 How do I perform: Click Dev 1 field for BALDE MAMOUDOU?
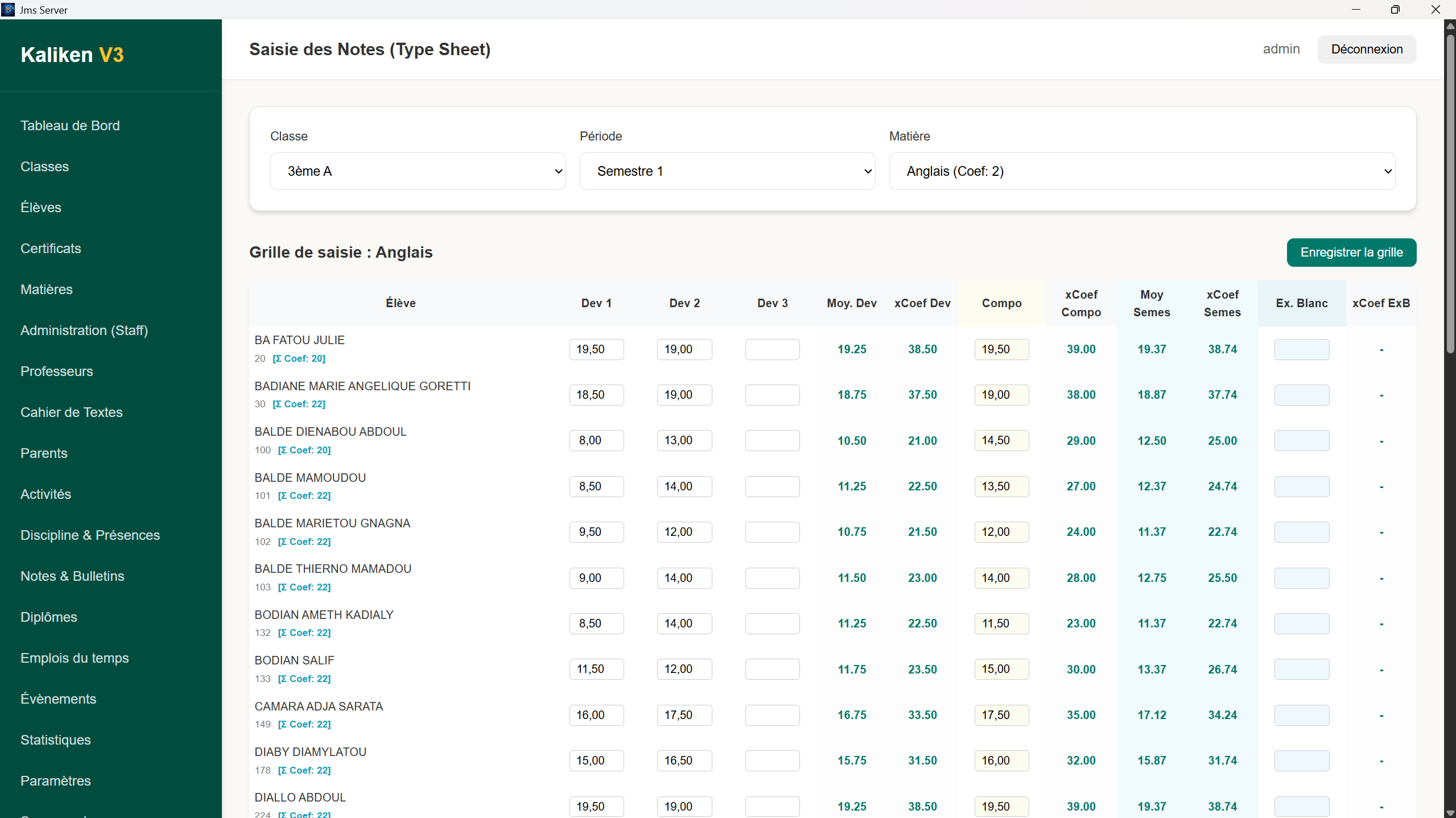coord(596,486)
